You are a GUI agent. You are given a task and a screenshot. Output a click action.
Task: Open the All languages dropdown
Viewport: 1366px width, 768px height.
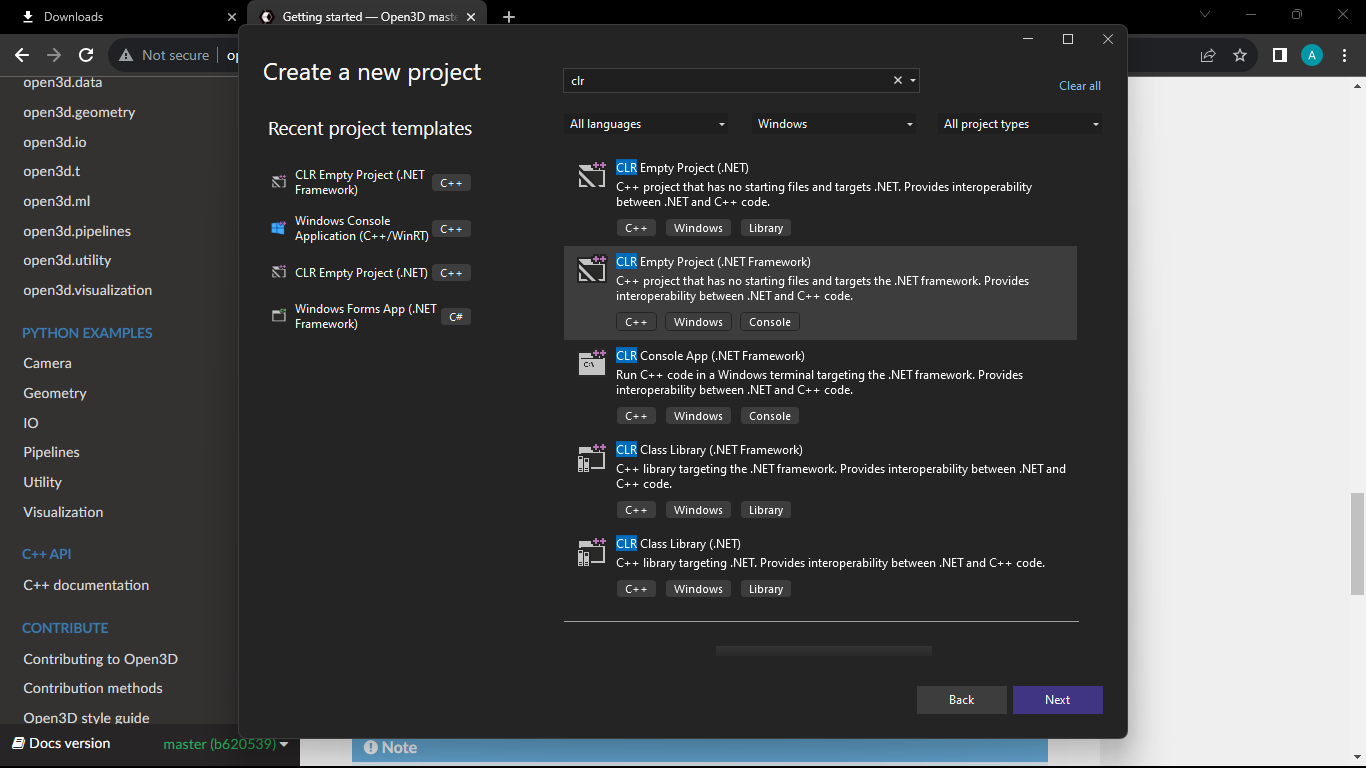tap(647, 124)
